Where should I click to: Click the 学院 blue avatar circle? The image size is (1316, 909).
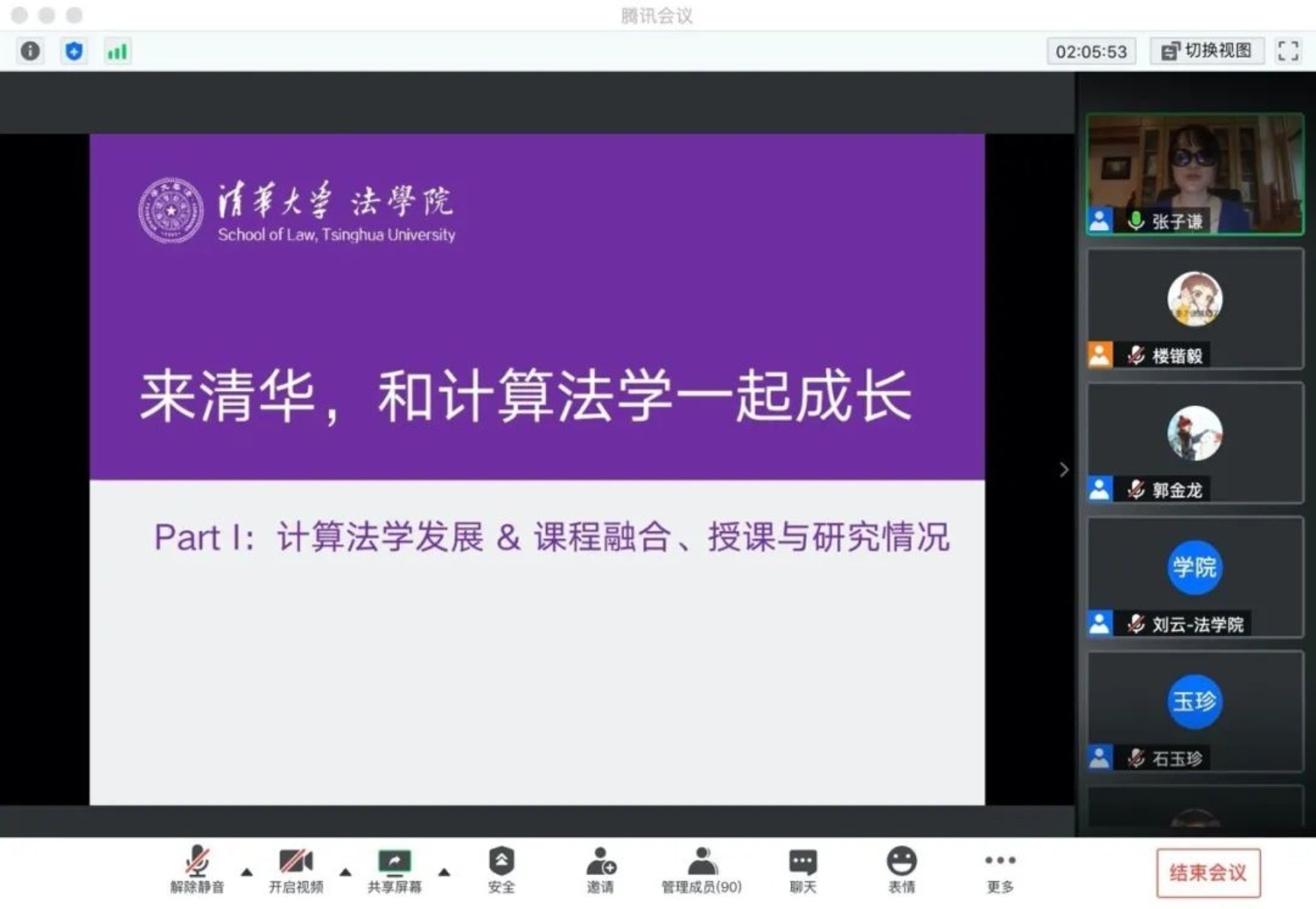click(1195, 568)
